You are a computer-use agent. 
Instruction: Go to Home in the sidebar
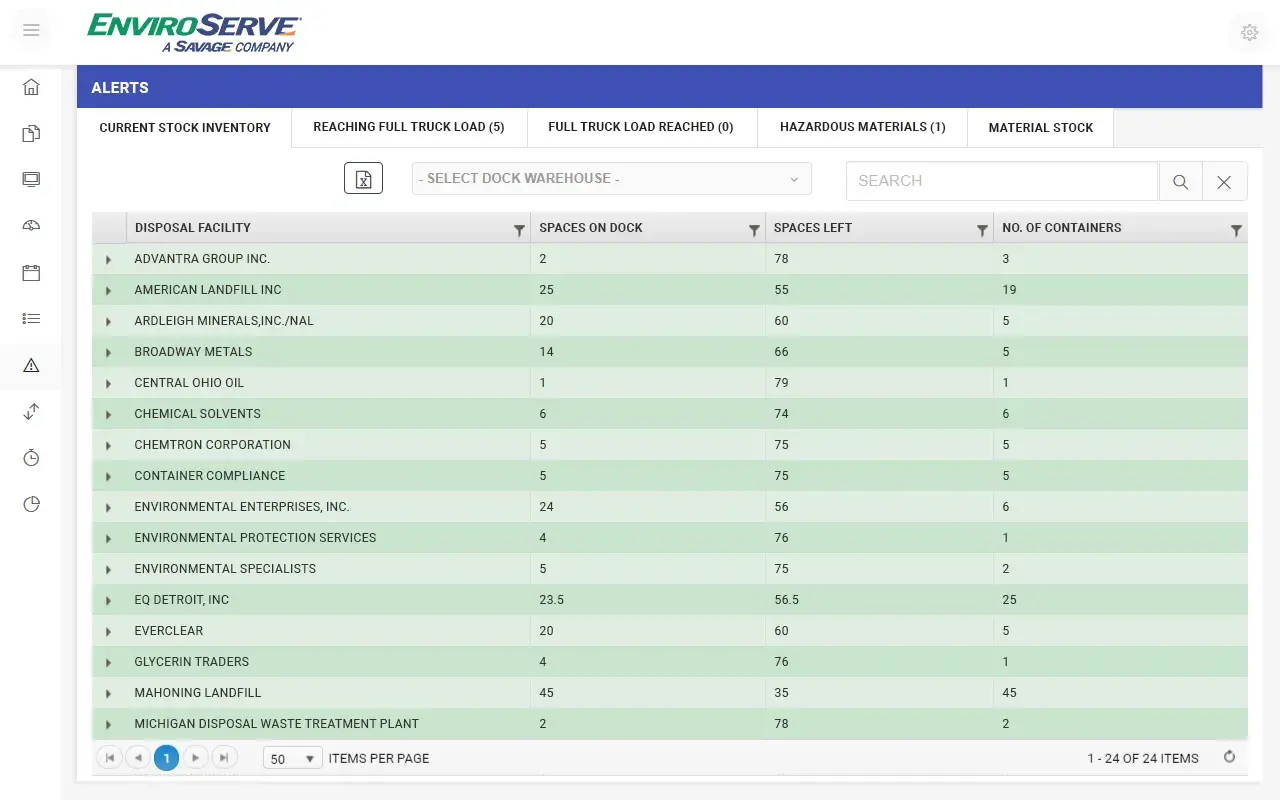(31, 87)
